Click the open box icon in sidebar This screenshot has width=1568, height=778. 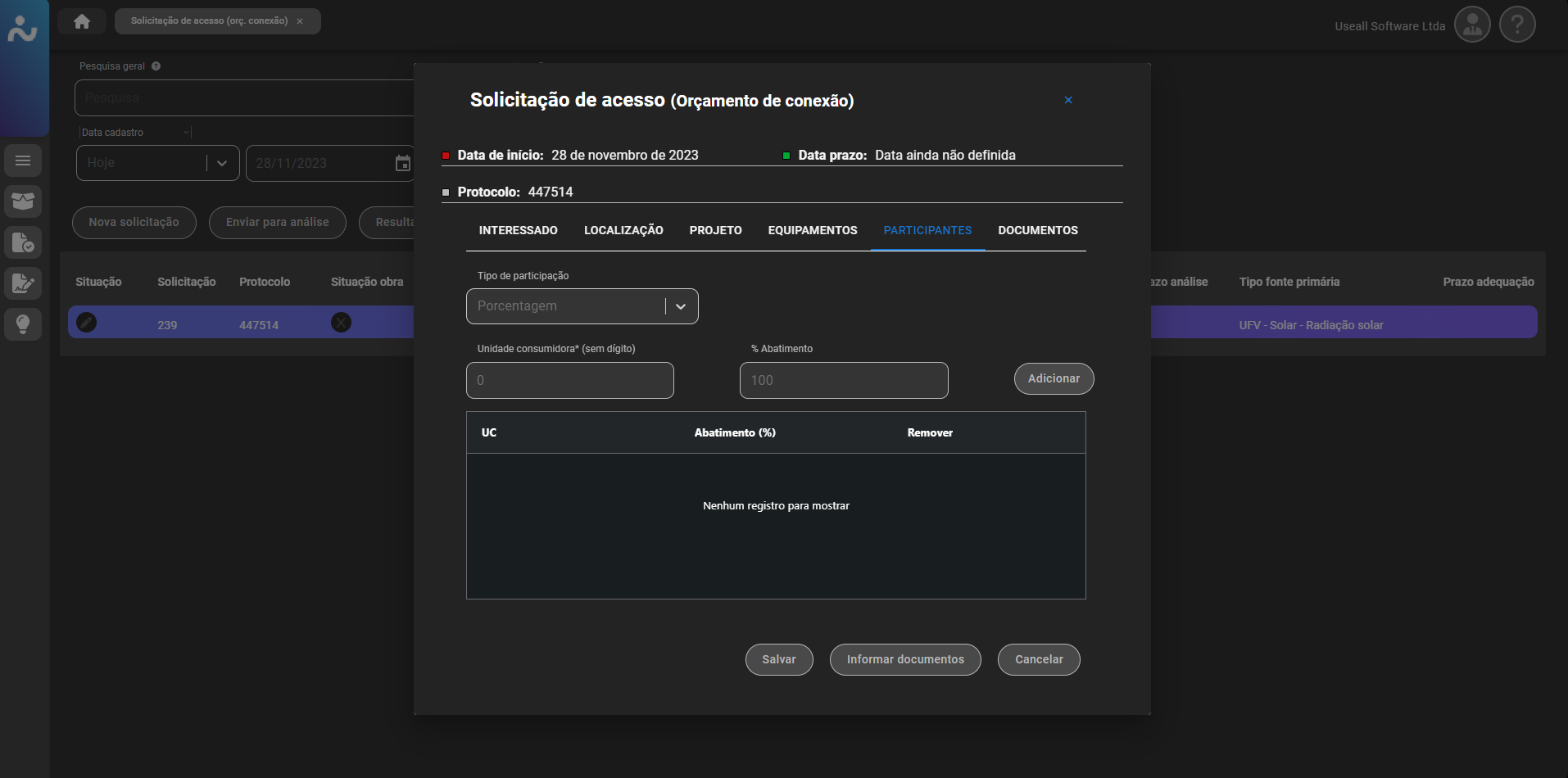point(23,201)
